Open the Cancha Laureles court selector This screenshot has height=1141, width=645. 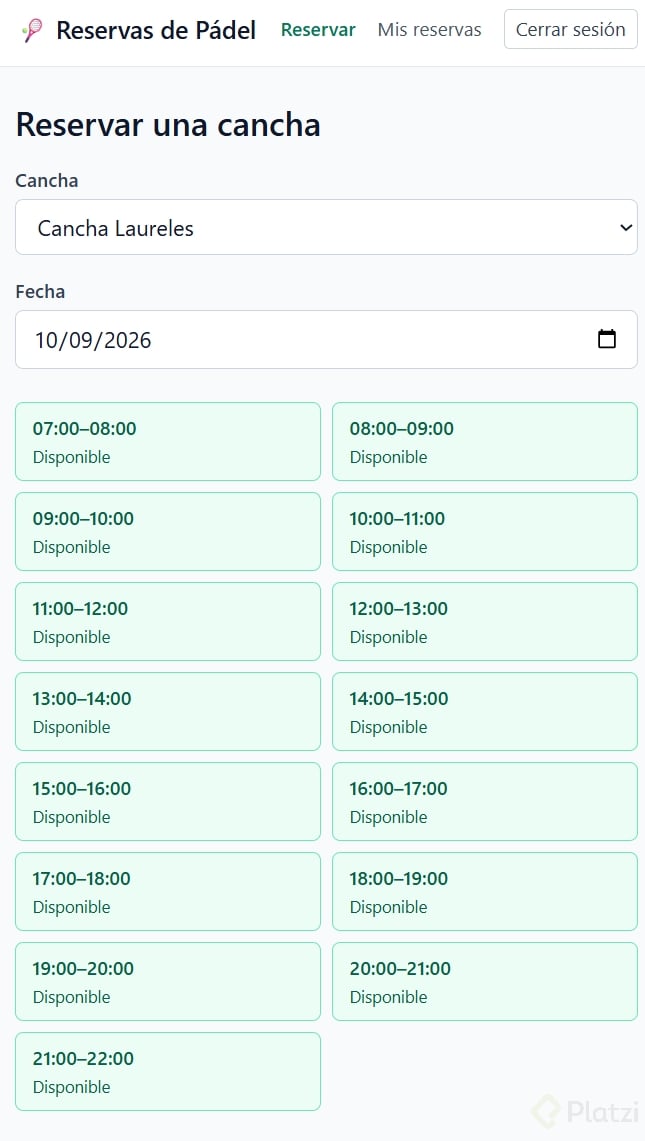click(326, 227)
